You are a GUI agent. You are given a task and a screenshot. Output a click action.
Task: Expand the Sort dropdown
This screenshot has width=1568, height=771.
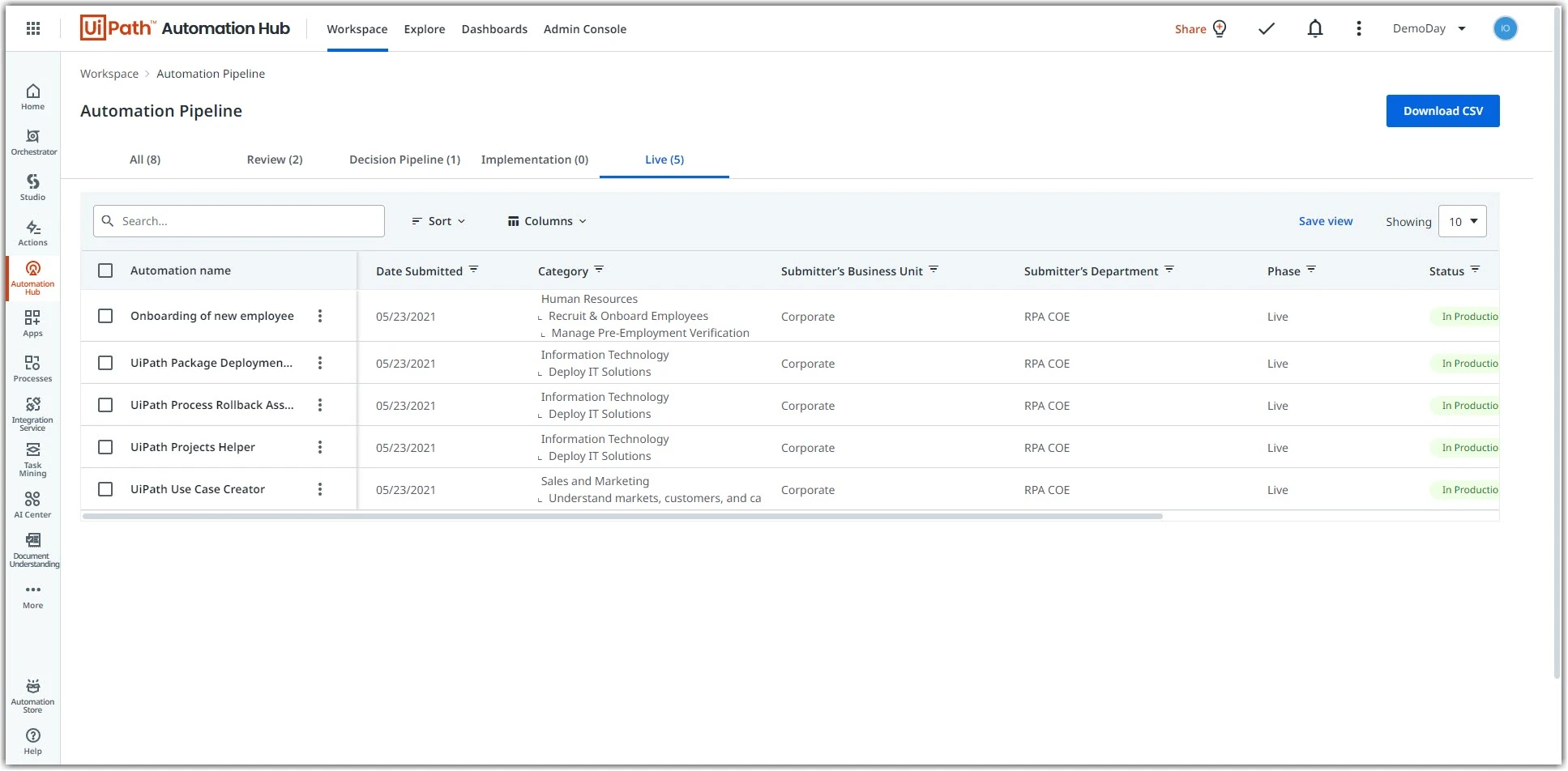[x=438, y=221]
